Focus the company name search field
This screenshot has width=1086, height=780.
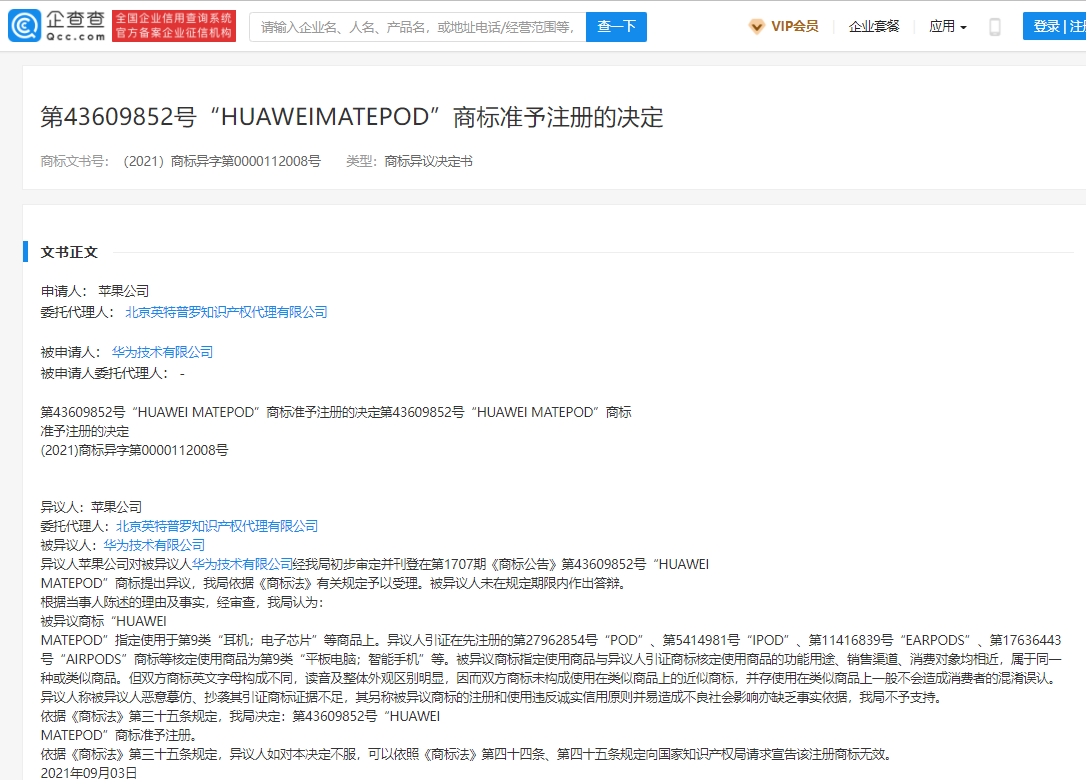pos(418,26)
